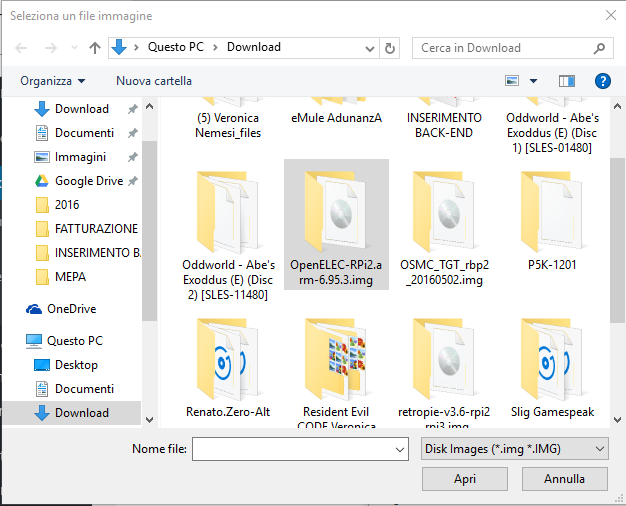Select INSERIMENTO BACK-END folder

click(444, 125)
